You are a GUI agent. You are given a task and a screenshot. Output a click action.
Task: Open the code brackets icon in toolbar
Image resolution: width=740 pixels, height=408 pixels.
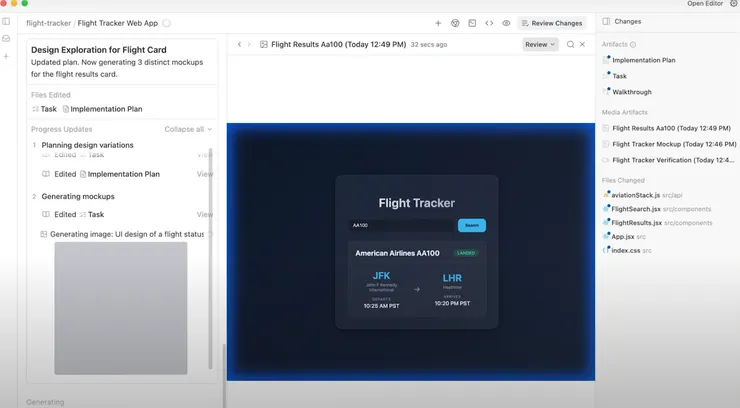click(x=489, y=23)
